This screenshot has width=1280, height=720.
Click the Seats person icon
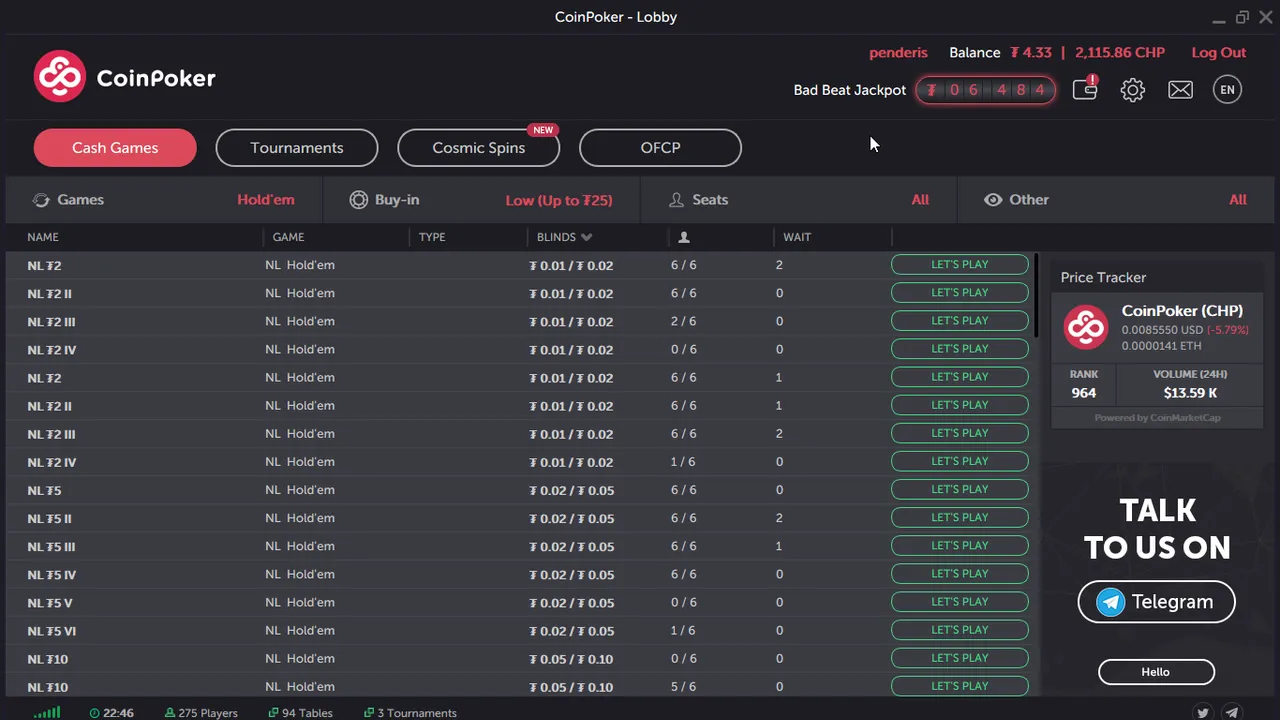click(677, 200)
